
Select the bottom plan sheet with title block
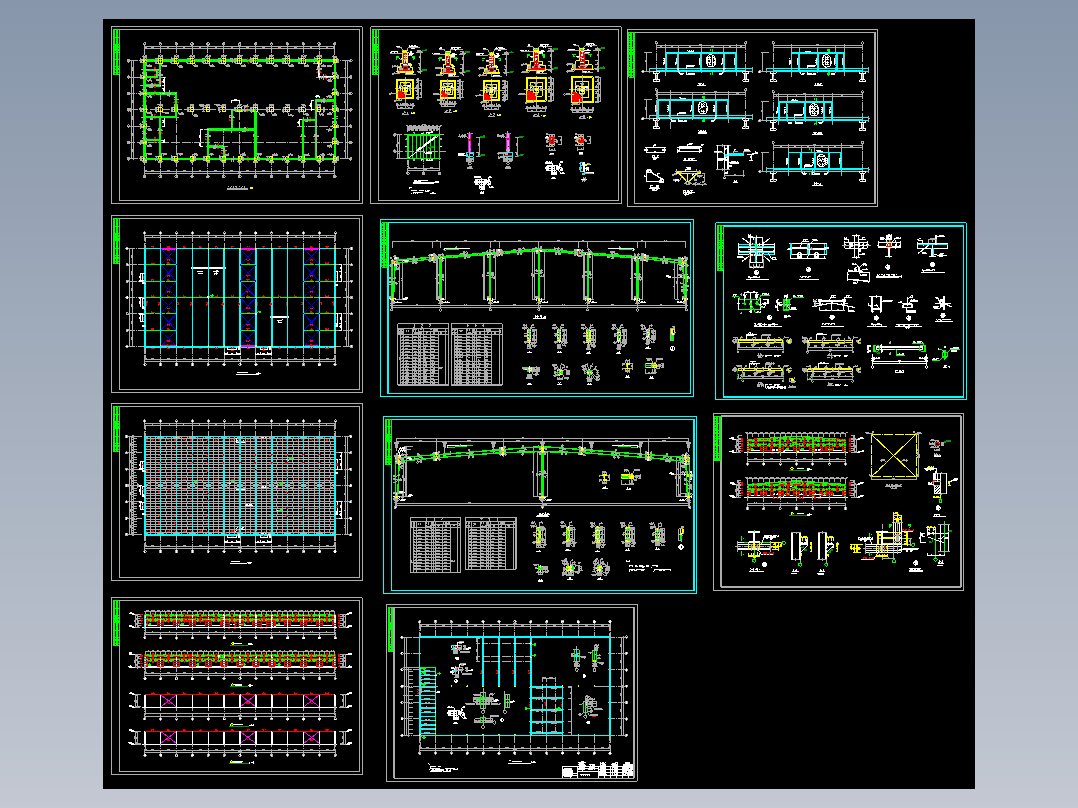(x=512, y=693)
